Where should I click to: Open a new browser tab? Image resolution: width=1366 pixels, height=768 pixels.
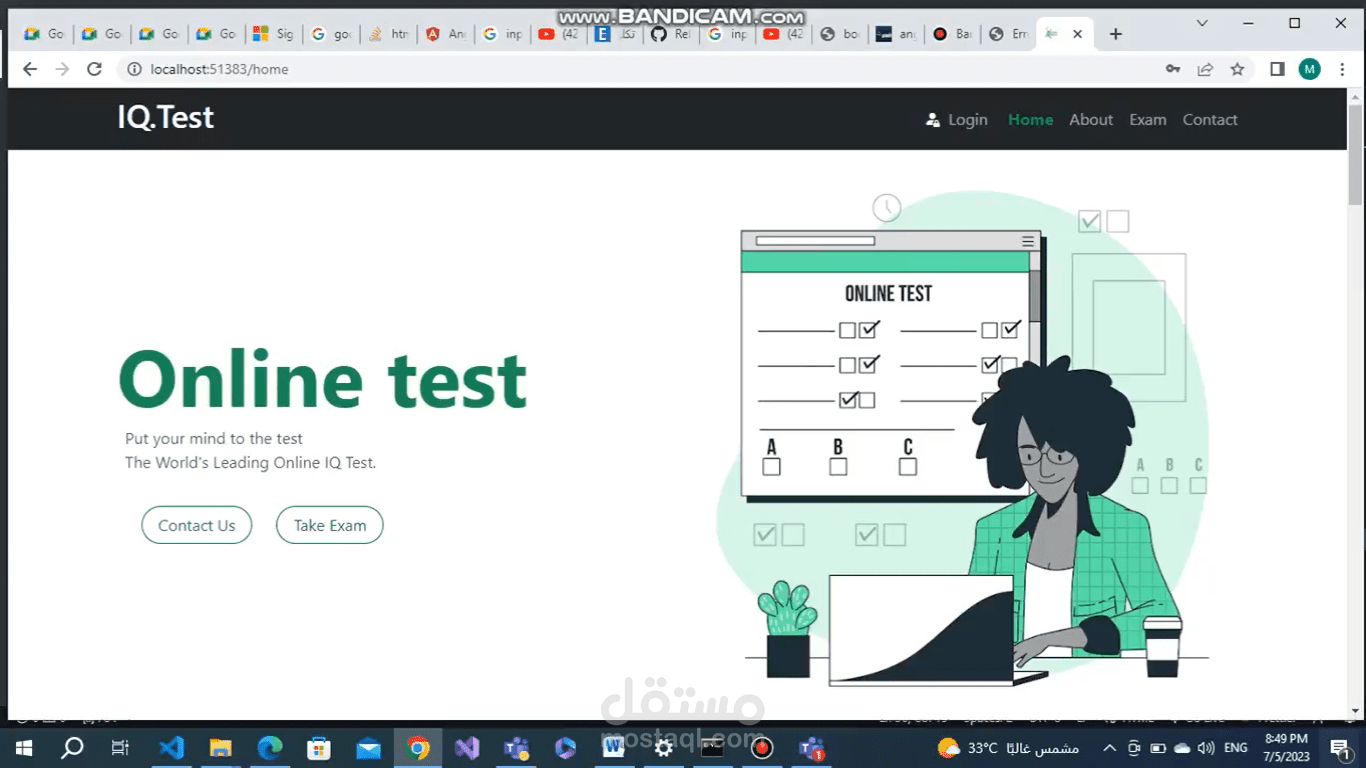(1116, 34)
